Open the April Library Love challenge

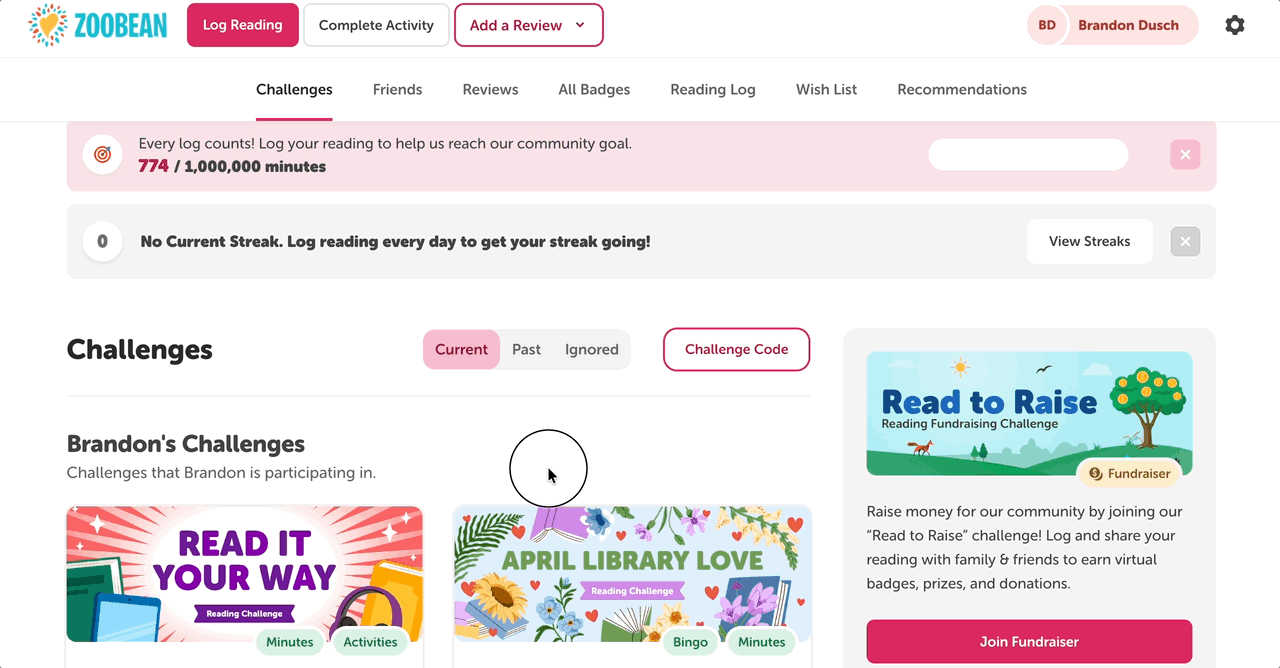pos(632,574)
